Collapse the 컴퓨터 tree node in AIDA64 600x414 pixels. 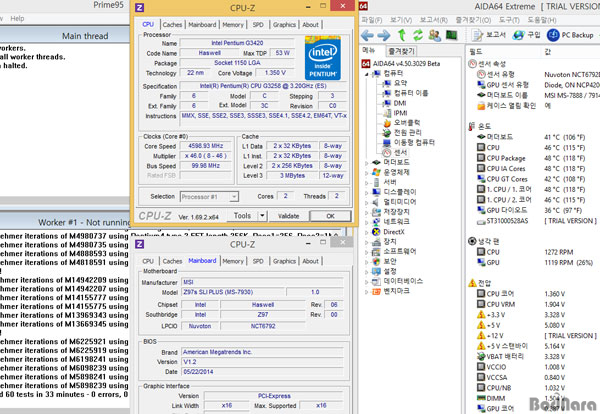tap(367, 74)
